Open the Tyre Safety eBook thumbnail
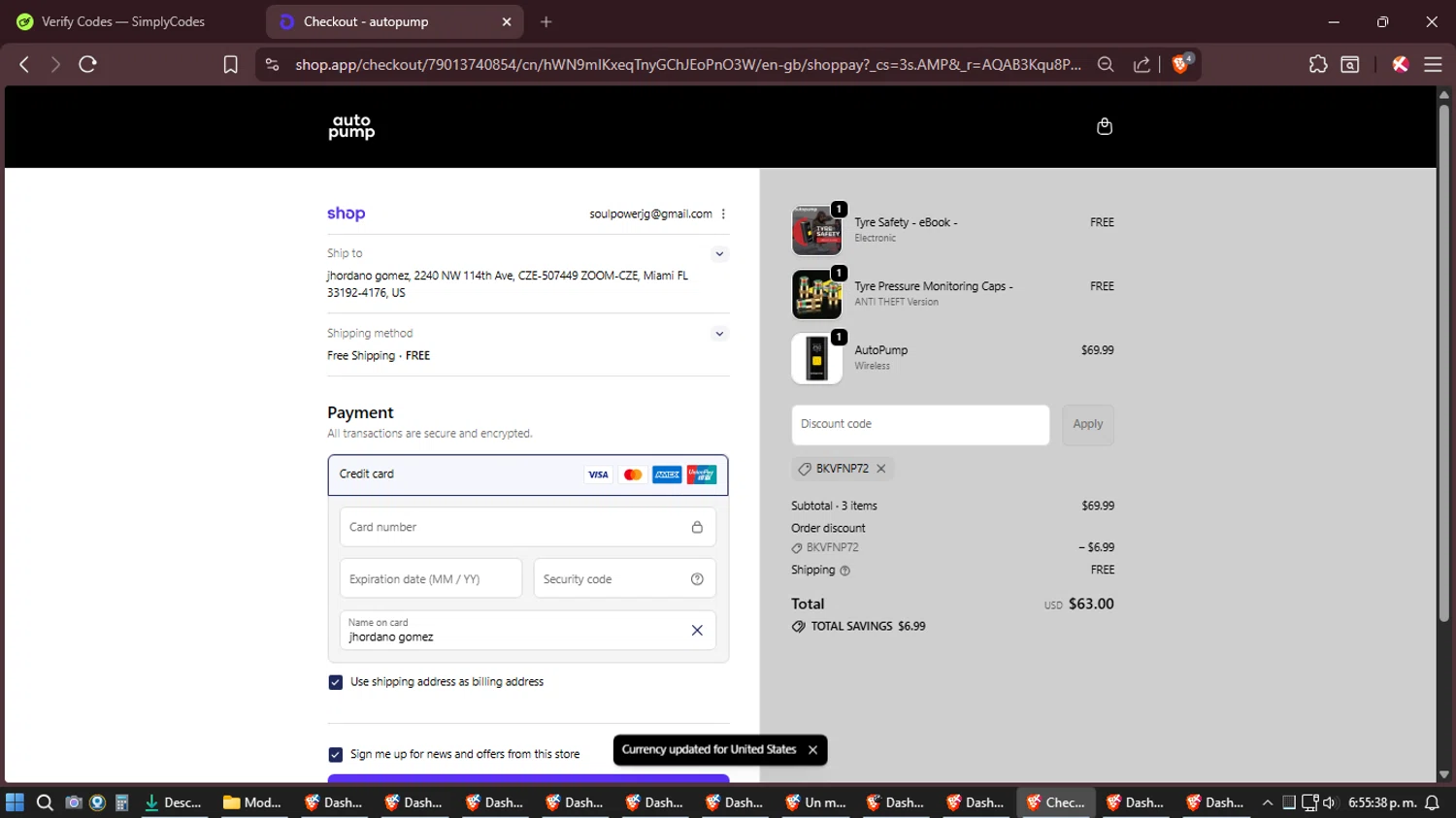Viewport: 1456px width, 818px height. point(816,230)
